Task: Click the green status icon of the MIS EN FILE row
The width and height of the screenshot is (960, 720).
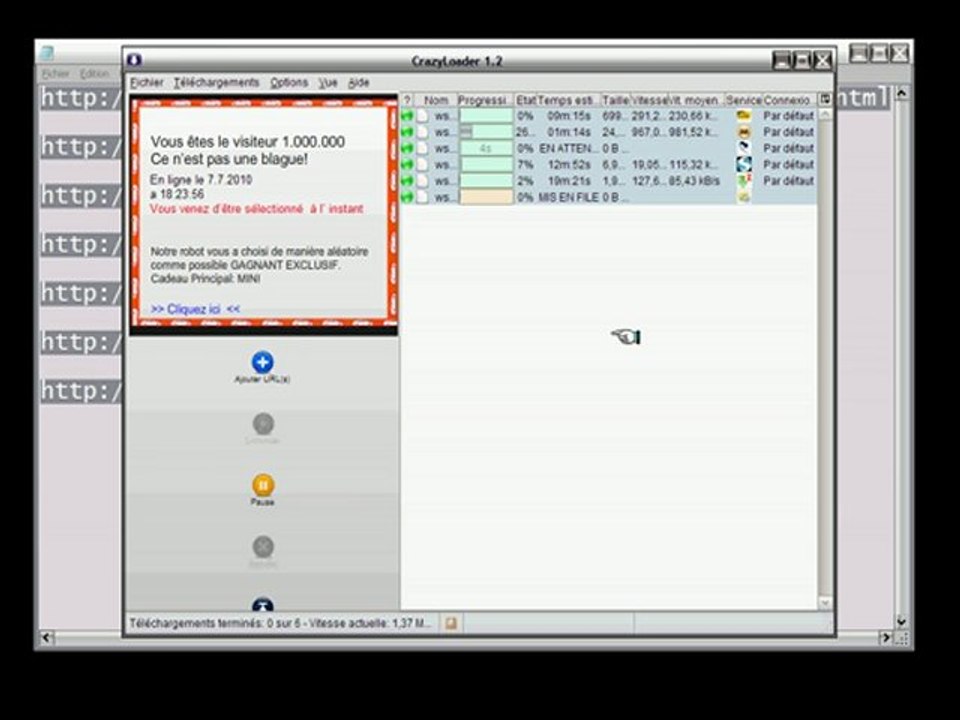Action: (407, 197)
